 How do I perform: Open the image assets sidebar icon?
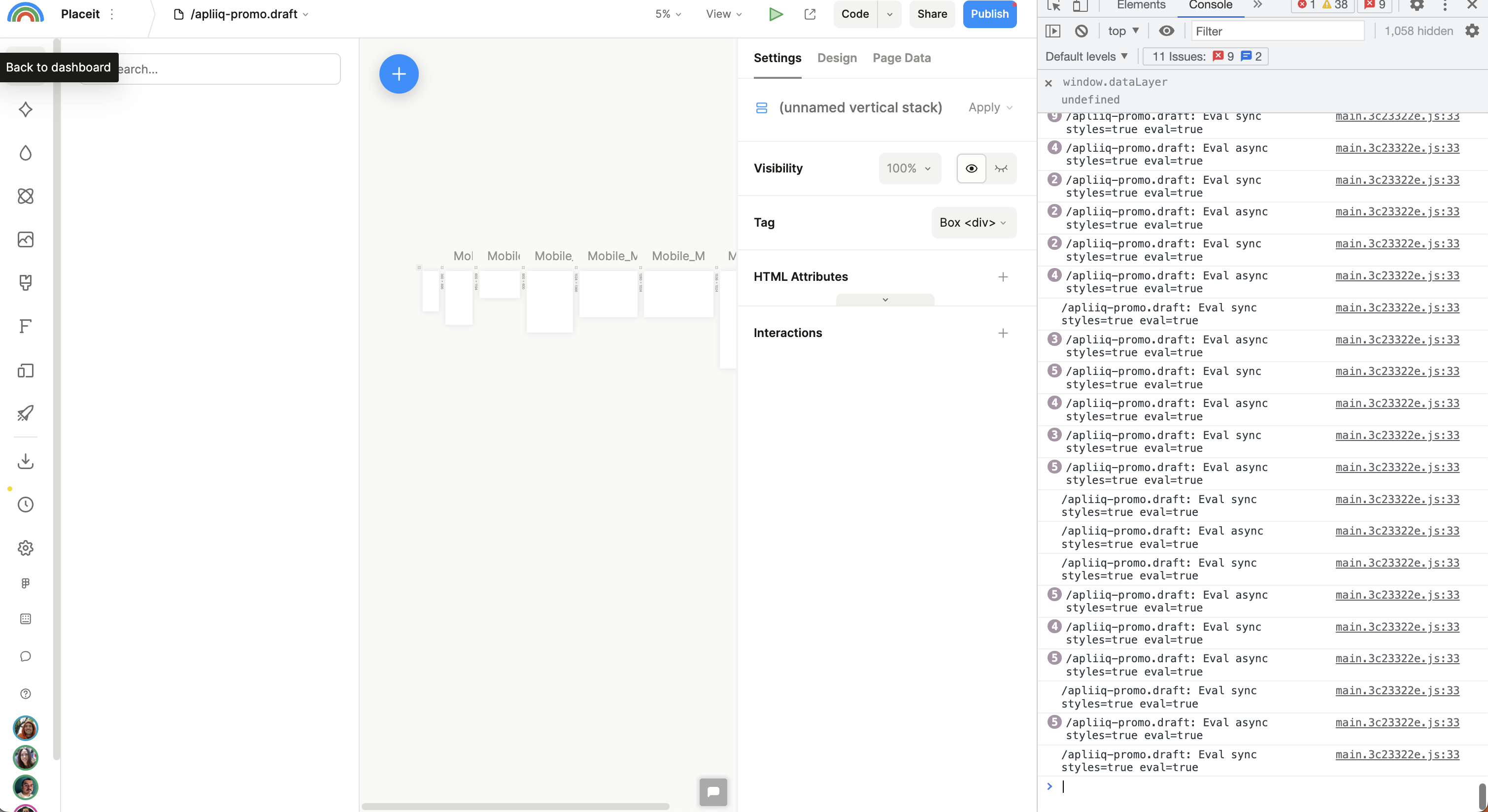(26, 239)
